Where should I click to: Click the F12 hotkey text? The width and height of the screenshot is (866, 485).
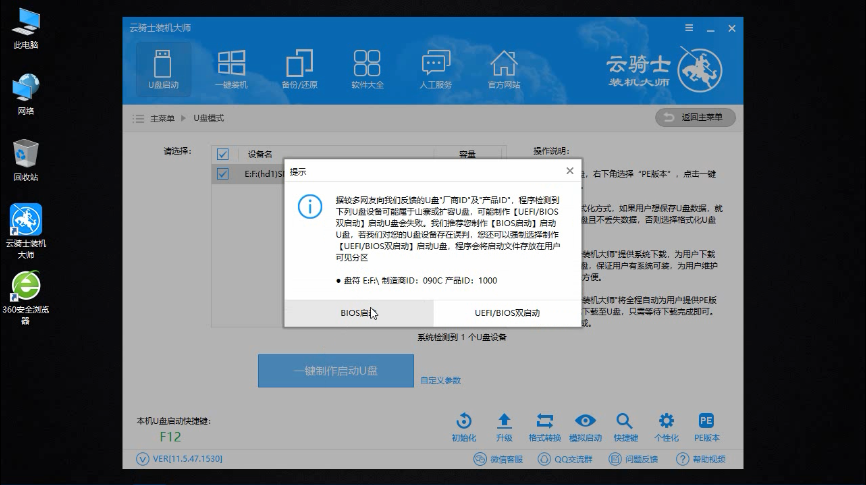click(x=170, y=437)
